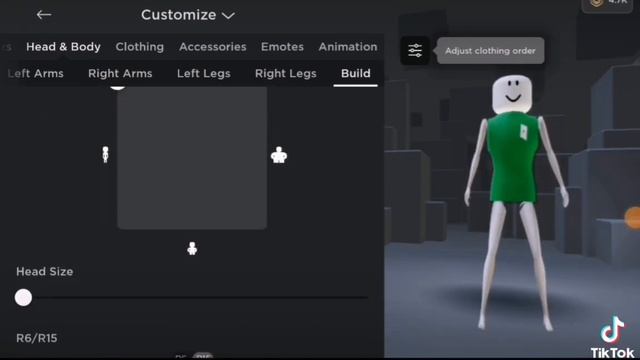The image size is (640, 360).
Task: Switch to the Emotes tab
Action: click(x=282, y=47)
